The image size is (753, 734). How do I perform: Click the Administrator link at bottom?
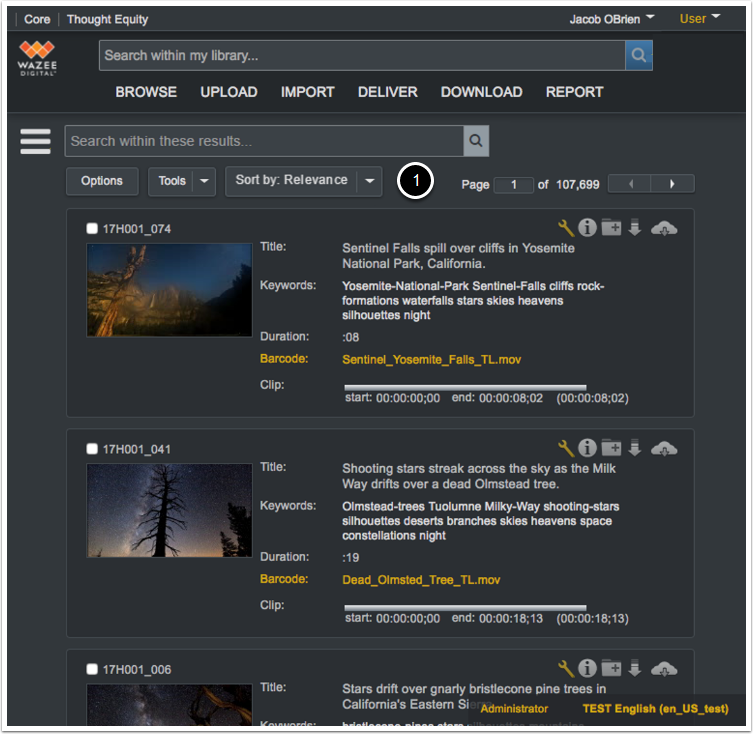pos(514,709)
